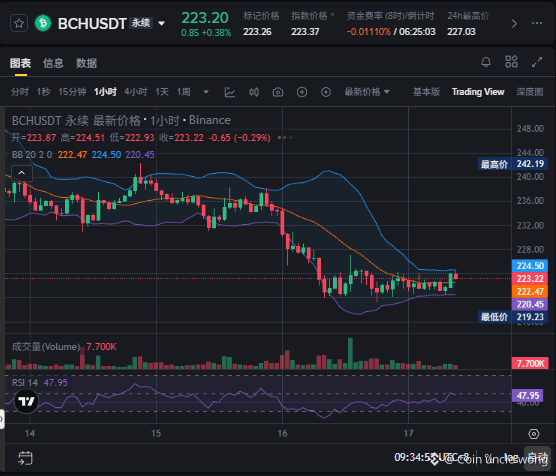Open the BCHUSDT pair selector arrow

[161, 23]
